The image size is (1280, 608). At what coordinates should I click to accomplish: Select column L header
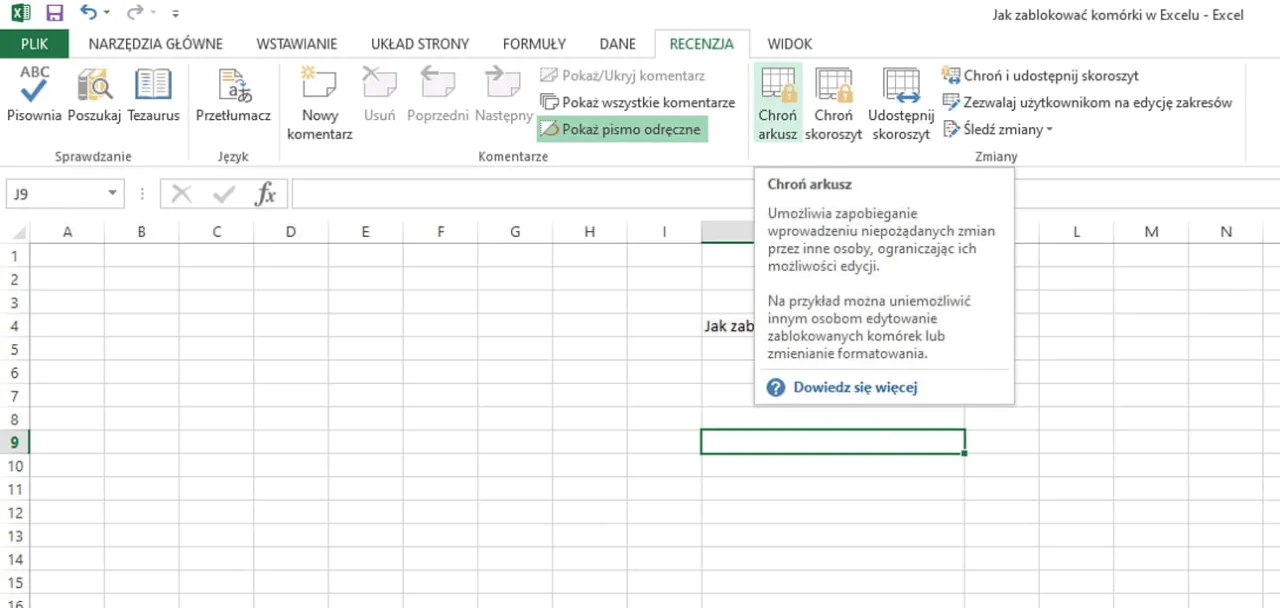[1077, 232]
